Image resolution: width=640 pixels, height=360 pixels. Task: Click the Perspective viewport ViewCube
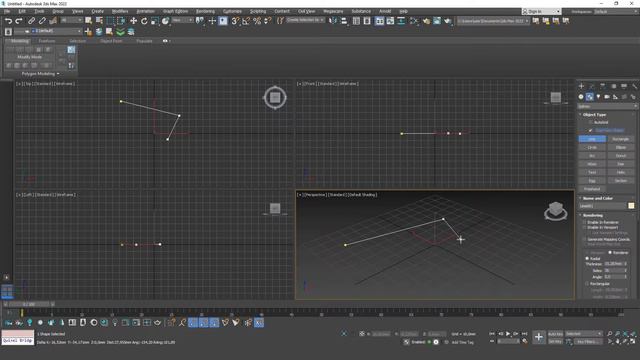(556, 211)
